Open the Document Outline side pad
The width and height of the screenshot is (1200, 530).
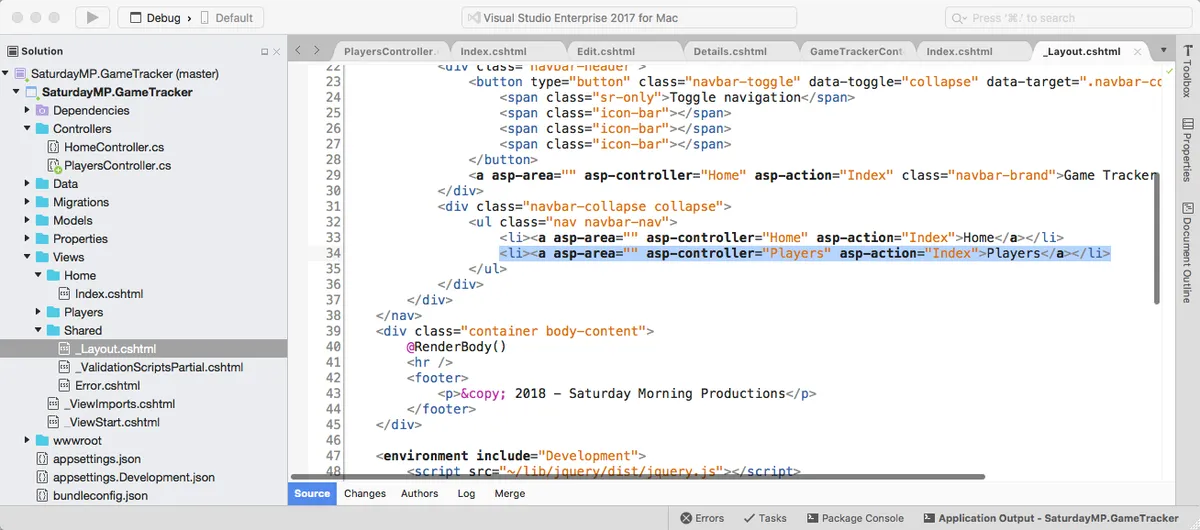pos(1187,252)
